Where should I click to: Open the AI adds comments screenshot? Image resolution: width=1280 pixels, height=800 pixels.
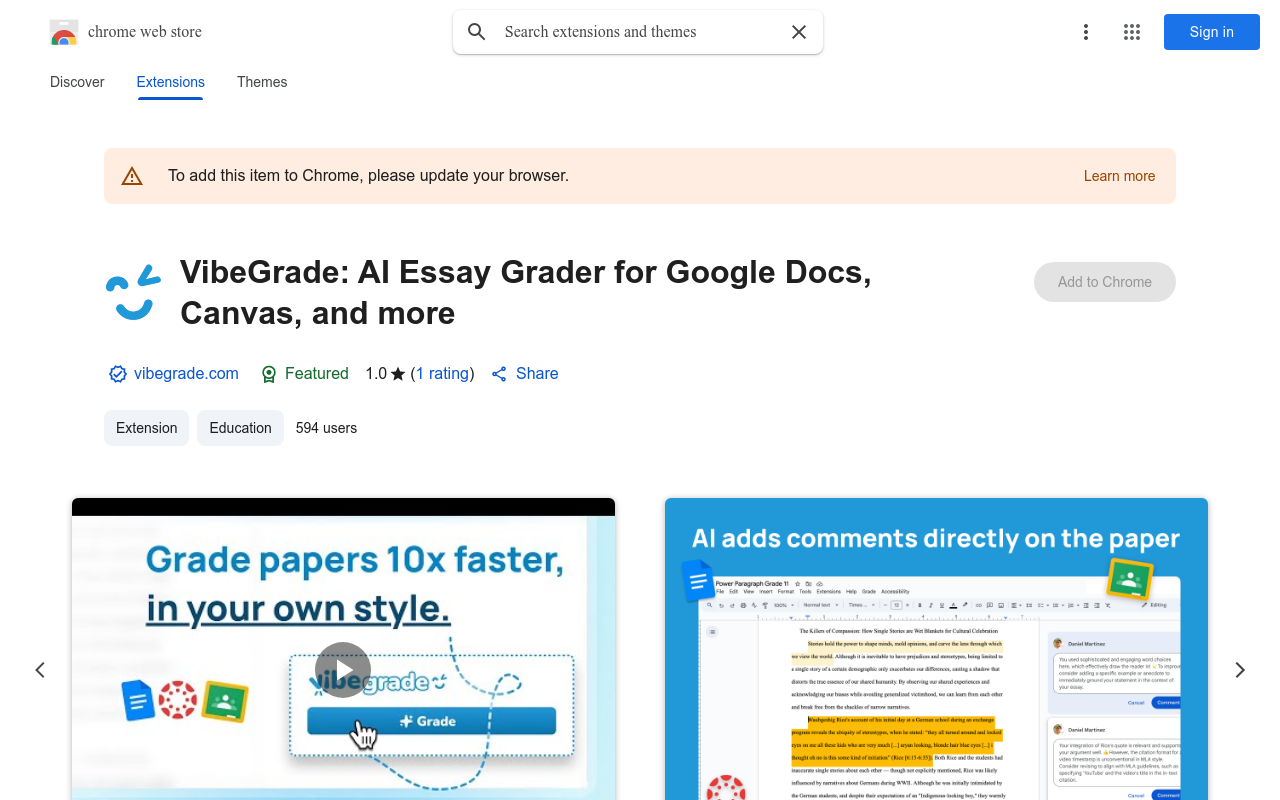pos(936,649)
